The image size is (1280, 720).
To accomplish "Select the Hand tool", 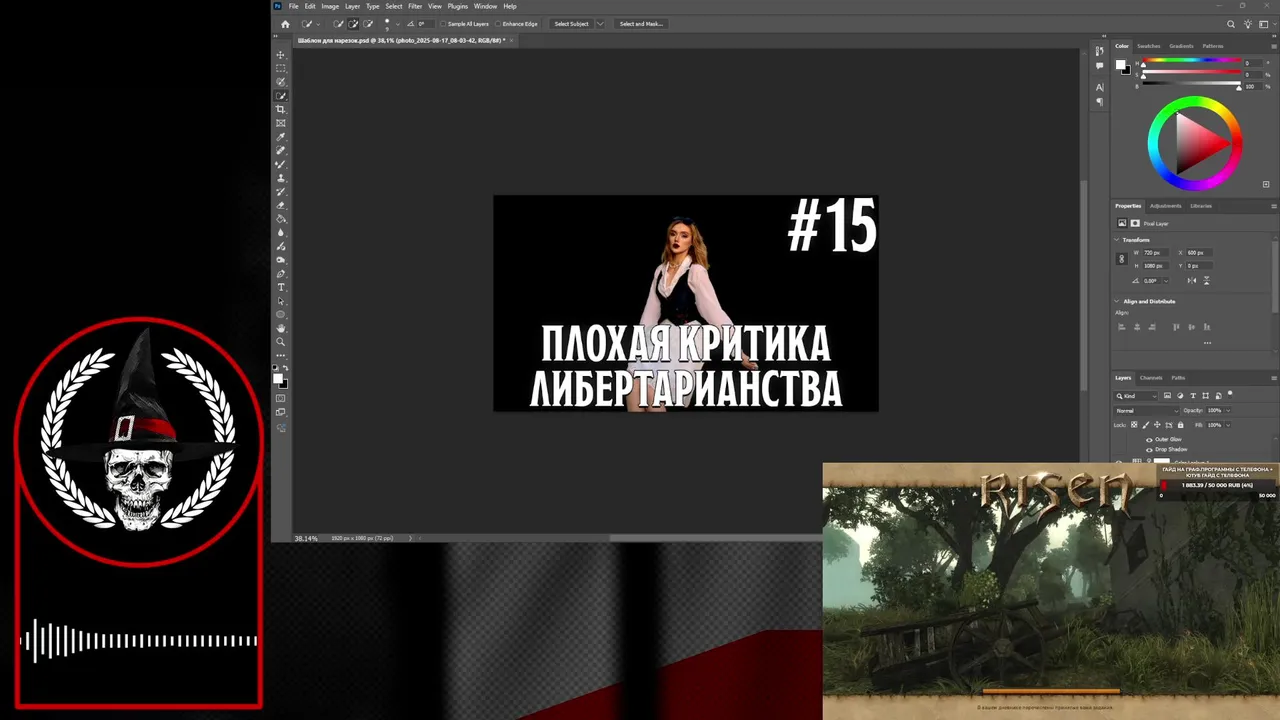I will [x=281, y=328].
